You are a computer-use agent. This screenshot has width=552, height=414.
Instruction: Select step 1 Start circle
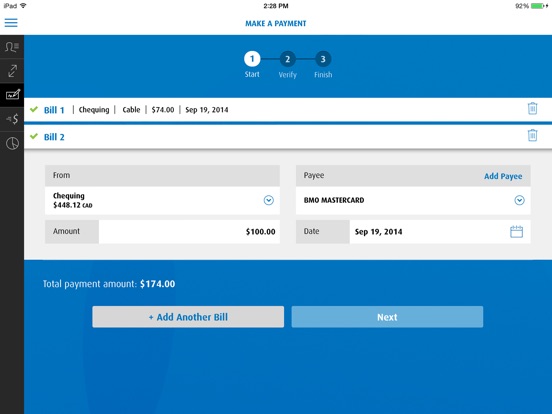click(x=252, y=59)
